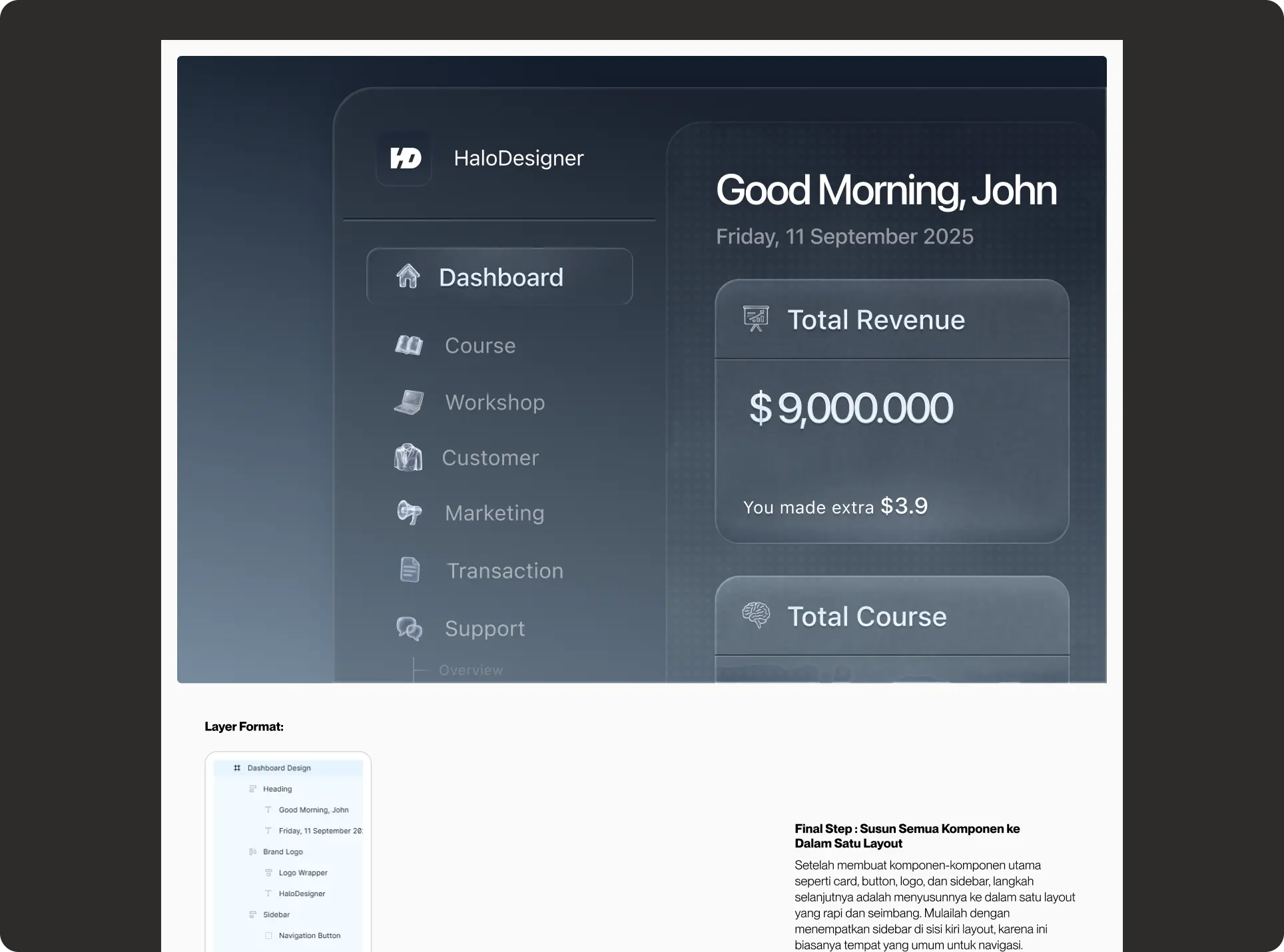Click the HD brand logo icon
1284x952 pixels.
click(x=405, y=158)
